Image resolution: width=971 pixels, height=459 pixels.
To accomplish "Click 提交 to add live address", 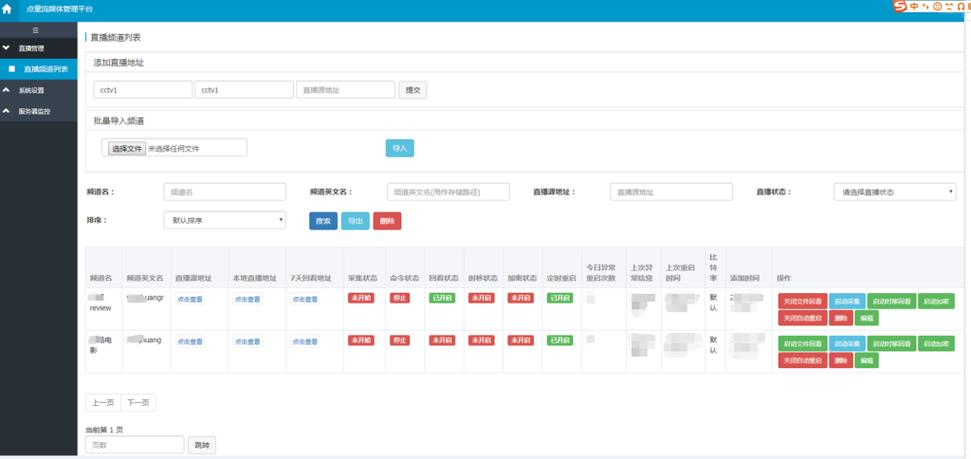I will pyautogui.click(x=412, y=90).
